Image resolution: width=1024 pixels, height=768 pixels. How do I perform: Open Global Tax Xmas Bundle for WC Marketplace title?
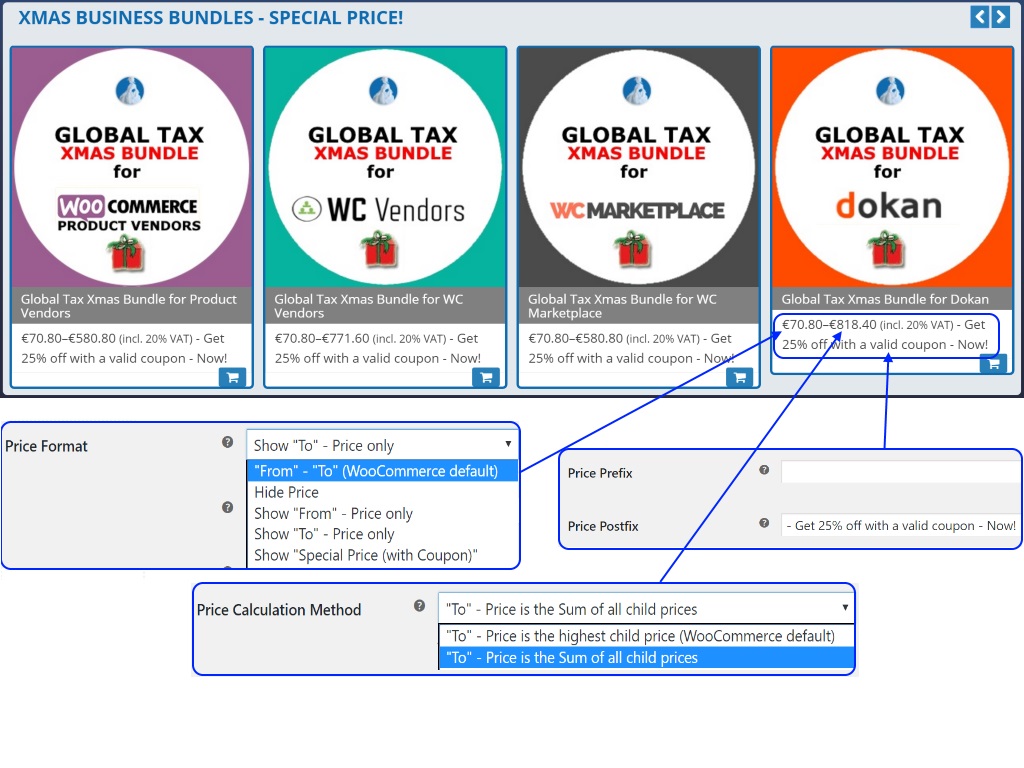pos(622,306)
